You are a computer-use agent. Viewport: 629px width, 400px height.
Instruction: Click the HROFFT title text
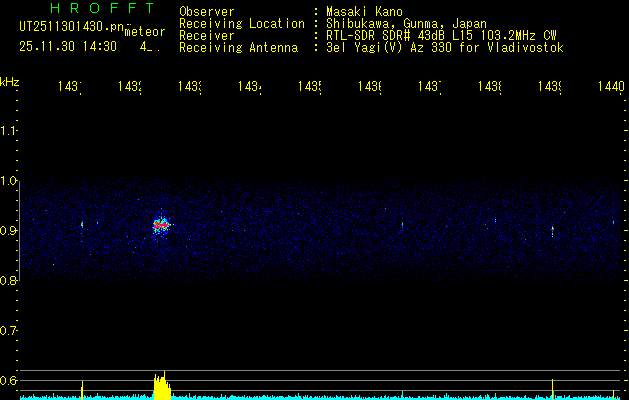[x=102, y=8]
